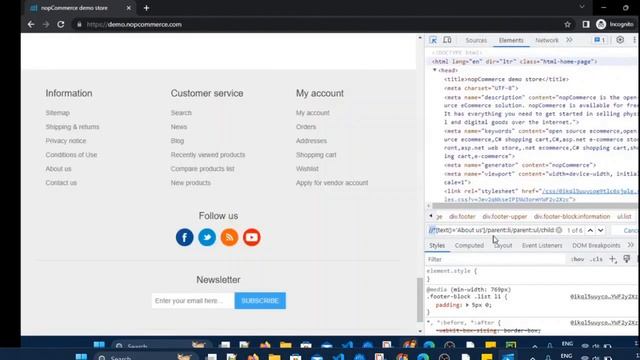Open the stylesheet href link in head
This screenshot has width=640, height=360.
tap(589, 191)
